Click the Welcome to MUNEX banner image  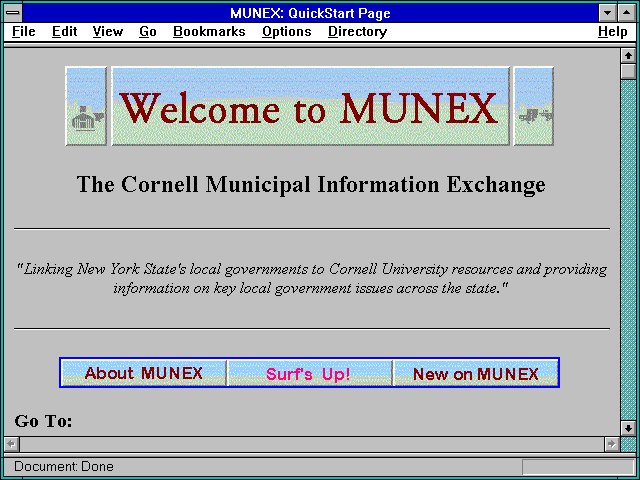click(x=311, y=106)
